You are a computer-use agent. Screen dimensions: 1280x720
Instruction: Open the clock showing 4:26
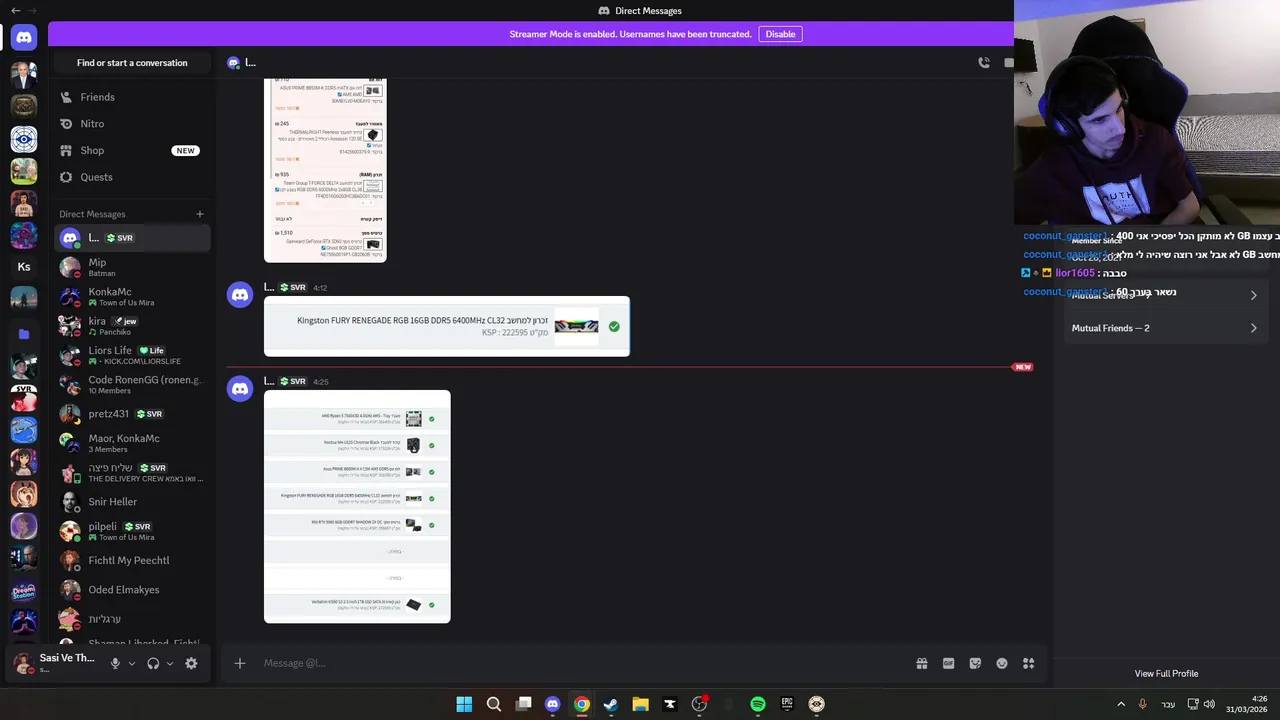pos(1247,704)
